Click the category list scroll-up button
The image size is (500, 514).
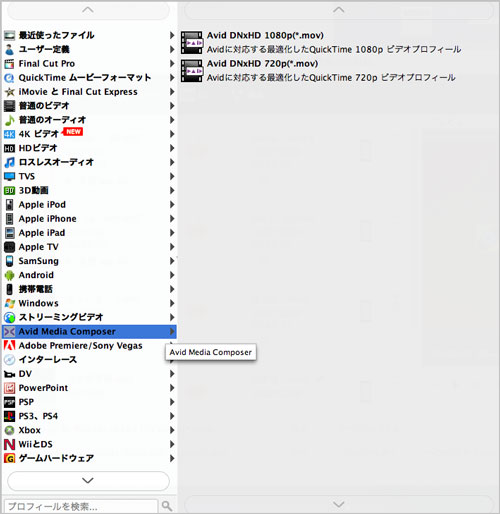[x=88, y=11]
